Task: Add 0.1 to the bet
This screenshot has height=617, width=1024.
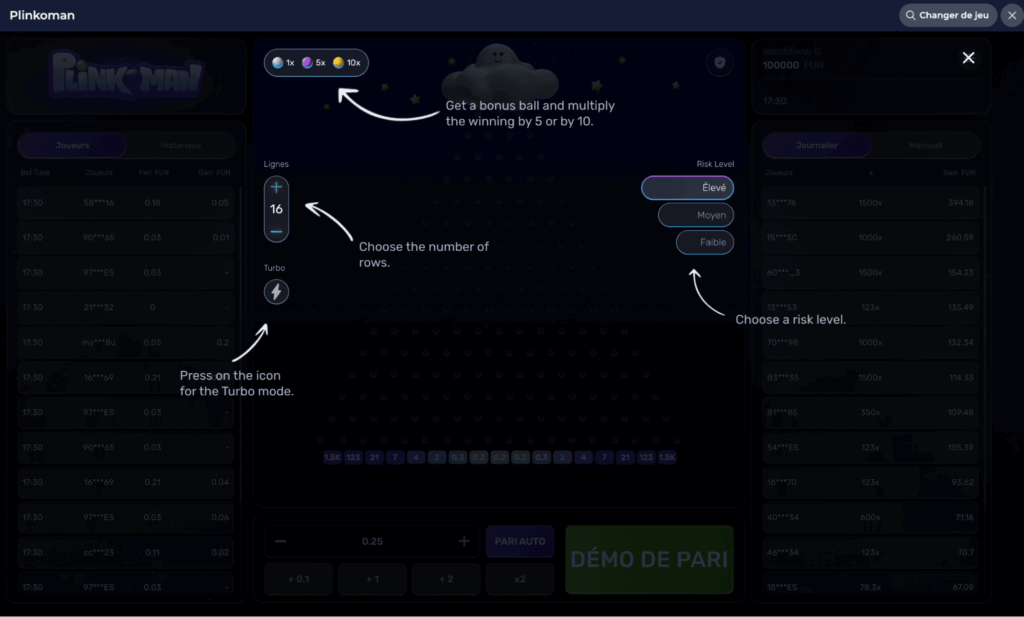Action: 298,579
